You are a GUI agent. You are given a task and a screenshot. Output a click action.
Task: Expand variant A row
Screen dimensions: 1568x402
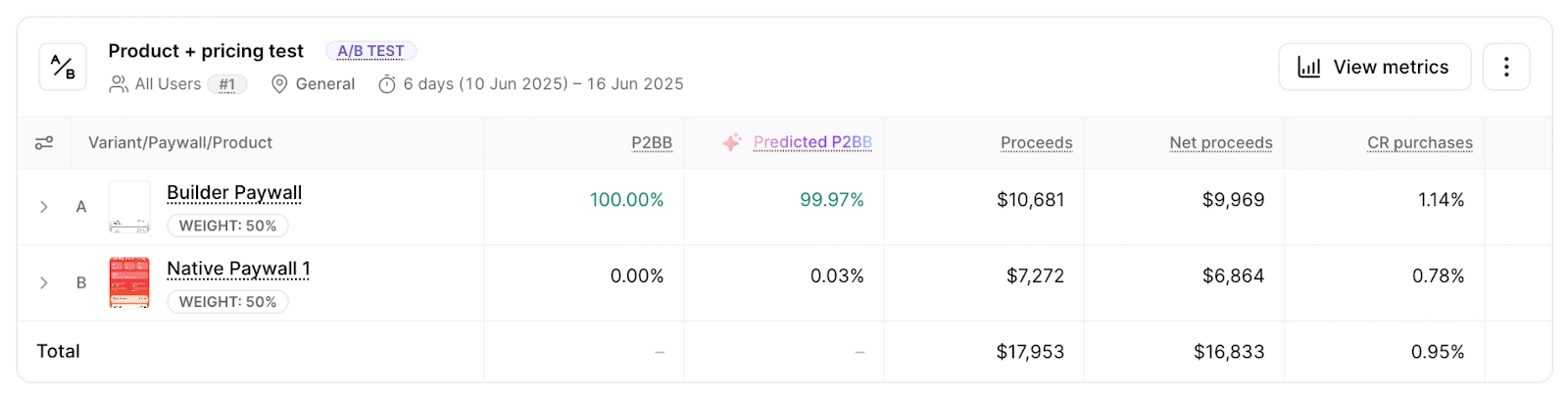[44, 207]
